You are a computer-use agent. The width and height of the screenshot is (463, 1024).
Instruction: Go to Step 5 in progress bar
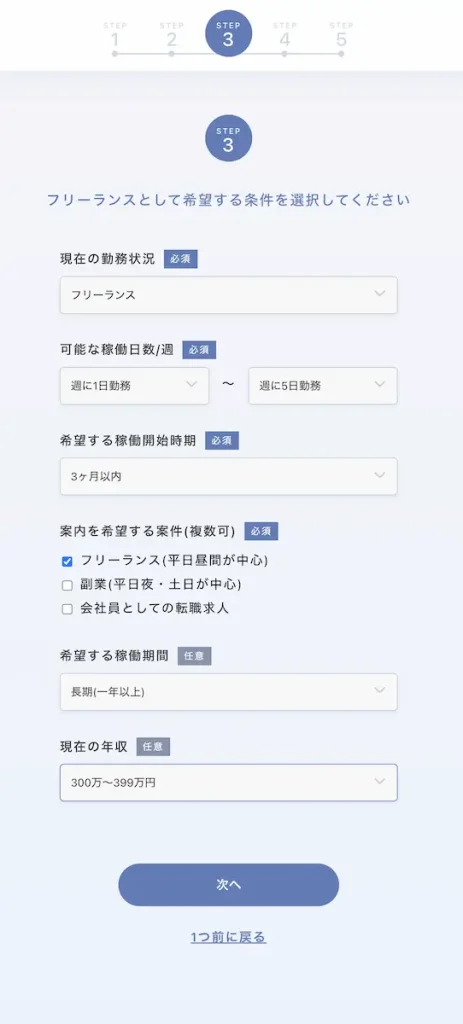pos(341,37)
